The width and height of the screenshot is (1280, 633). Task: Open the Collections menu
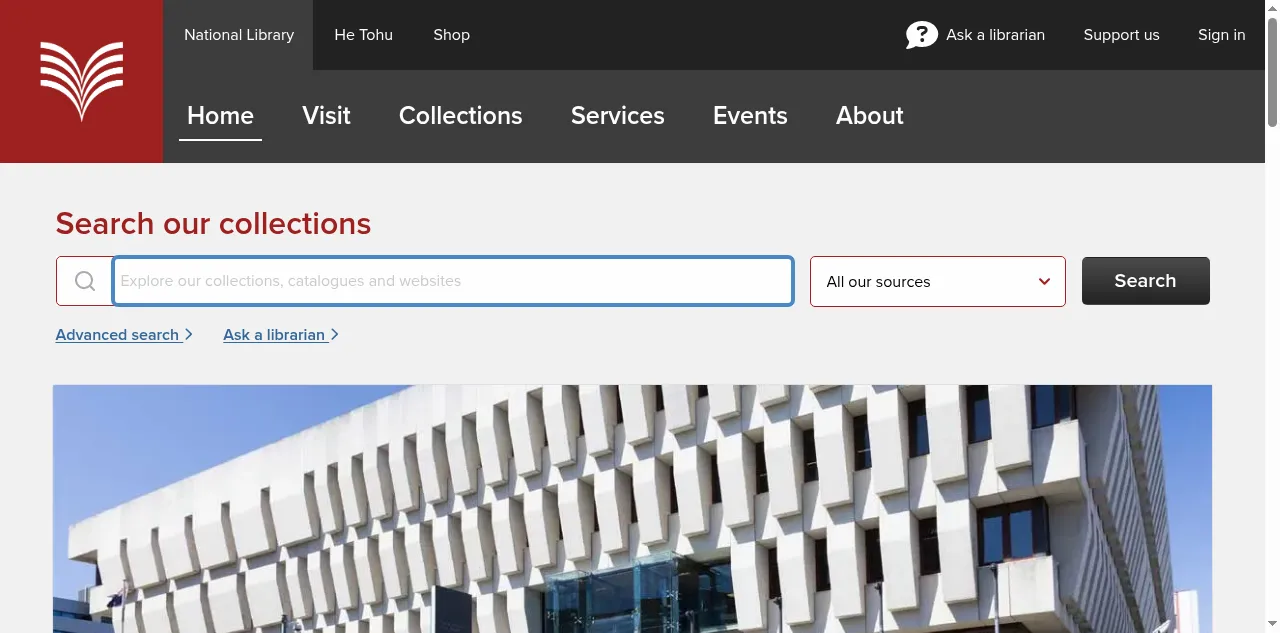[460, 116]
